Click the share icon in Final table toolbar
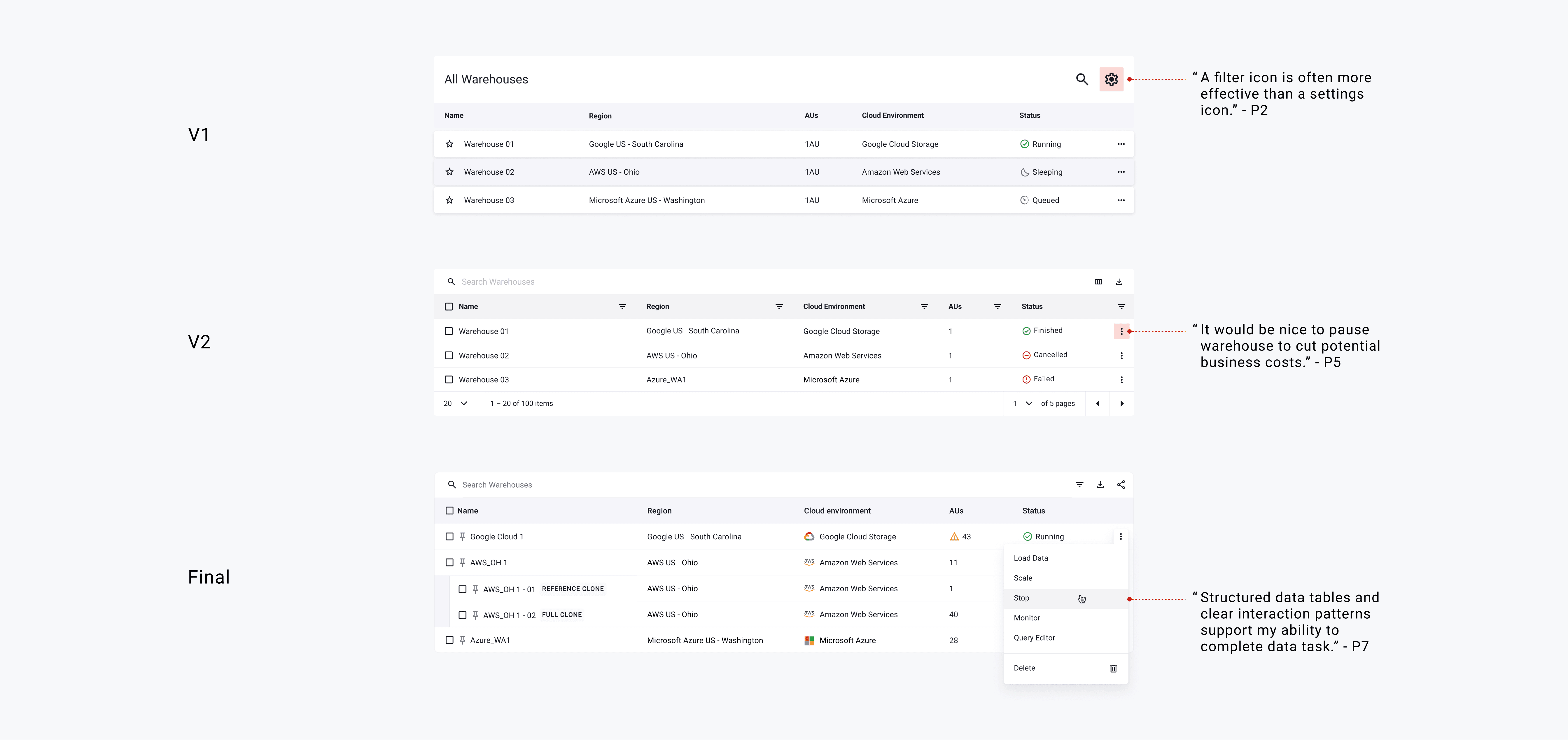 point(1121,485)
